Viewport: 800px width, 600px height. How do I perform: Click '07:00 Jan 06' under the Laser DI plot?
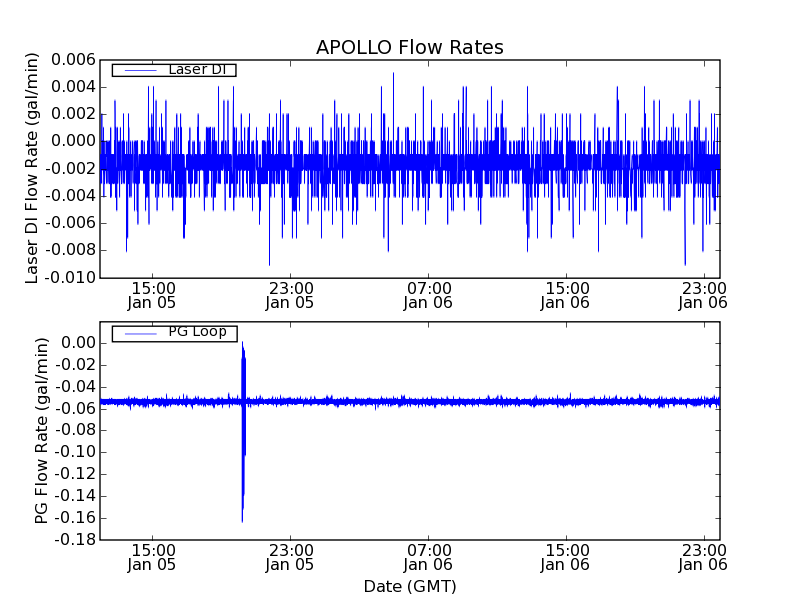click(x=428, y=295)
